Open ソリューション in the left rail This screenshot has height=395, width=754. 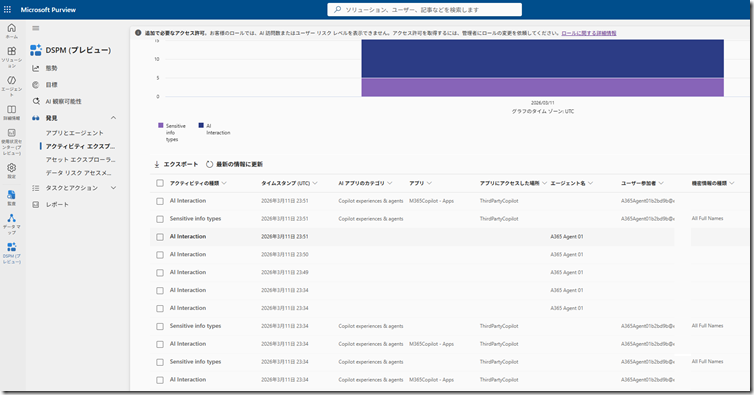pyautogui.click(x=12, y=56)
